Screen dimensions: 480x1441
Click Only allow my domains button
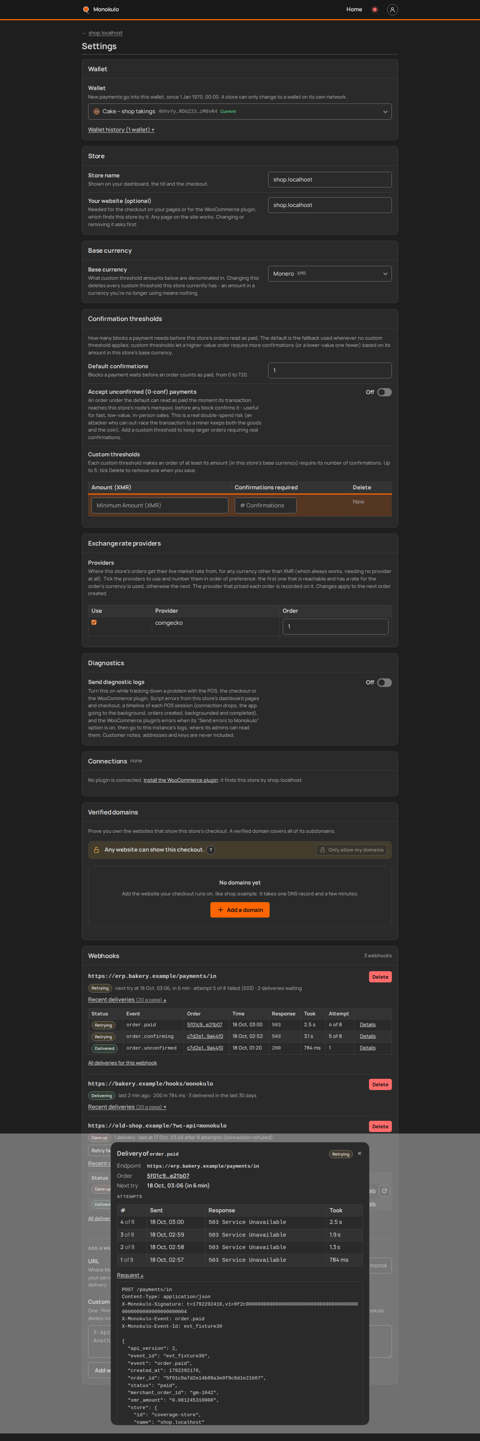pos(351,850)
